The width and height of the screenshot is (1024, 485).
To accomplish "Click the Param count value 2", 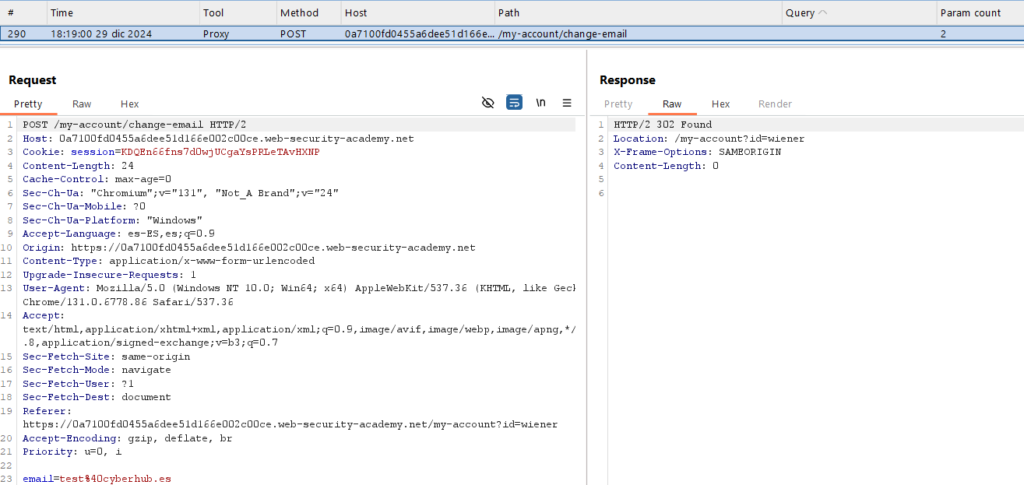I will pyautogui.click(x=944, y=34).
